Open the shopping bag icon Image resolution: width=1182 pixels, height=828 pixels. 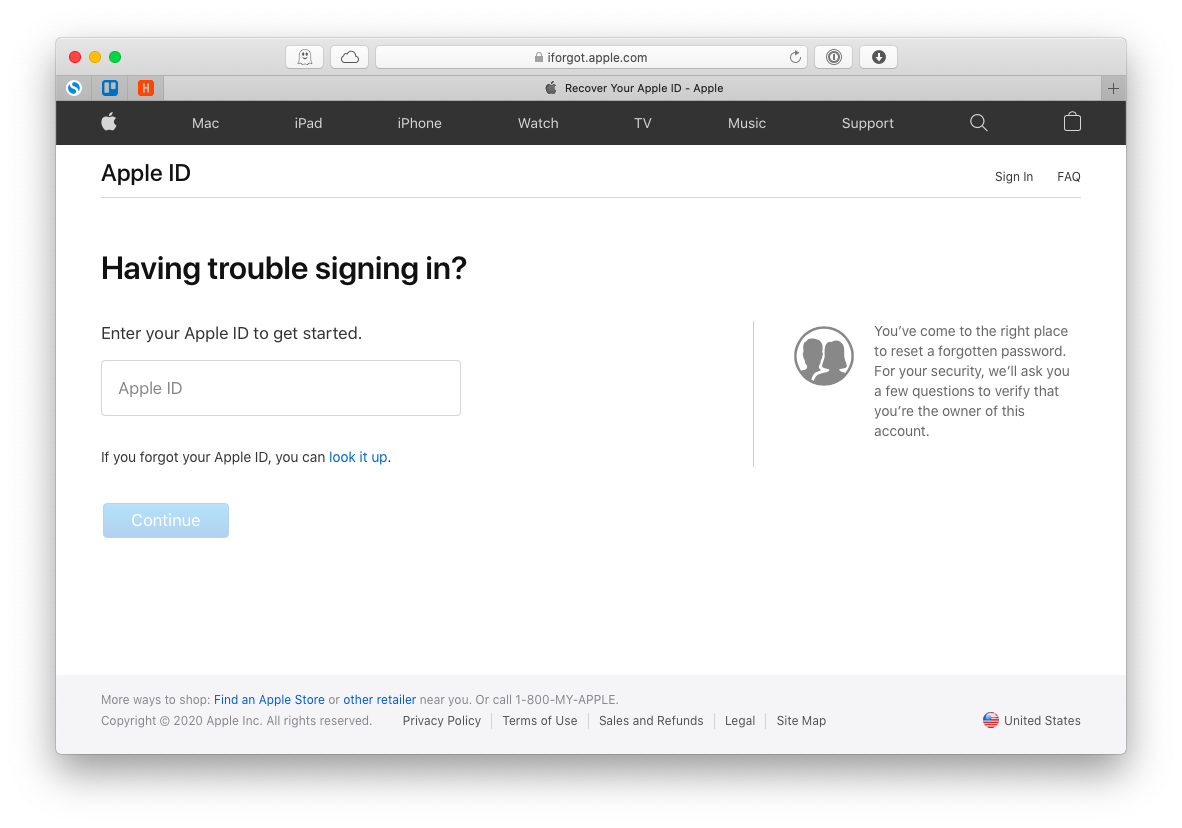[x=1072, y=122]
